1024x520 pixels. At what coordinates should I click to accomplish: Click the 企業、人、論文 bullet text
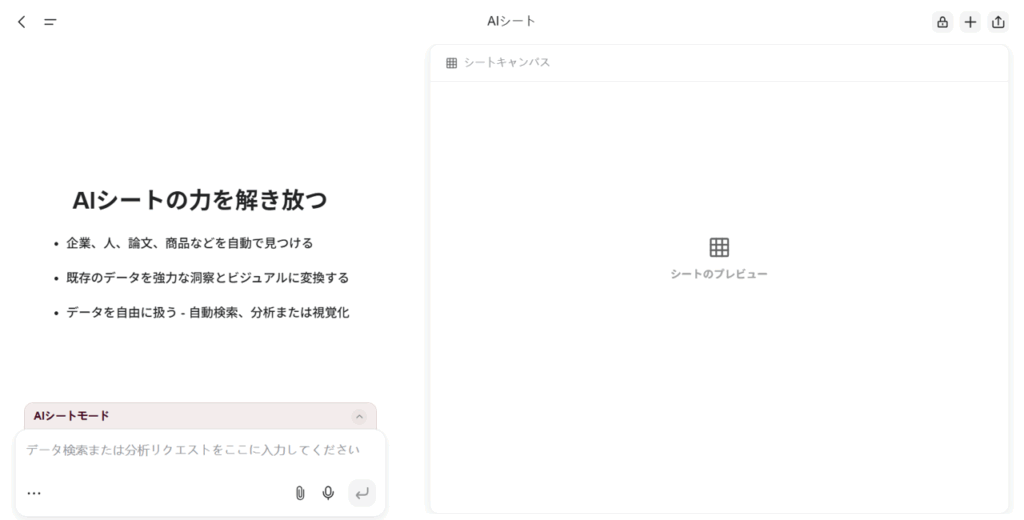click(190, 243)
